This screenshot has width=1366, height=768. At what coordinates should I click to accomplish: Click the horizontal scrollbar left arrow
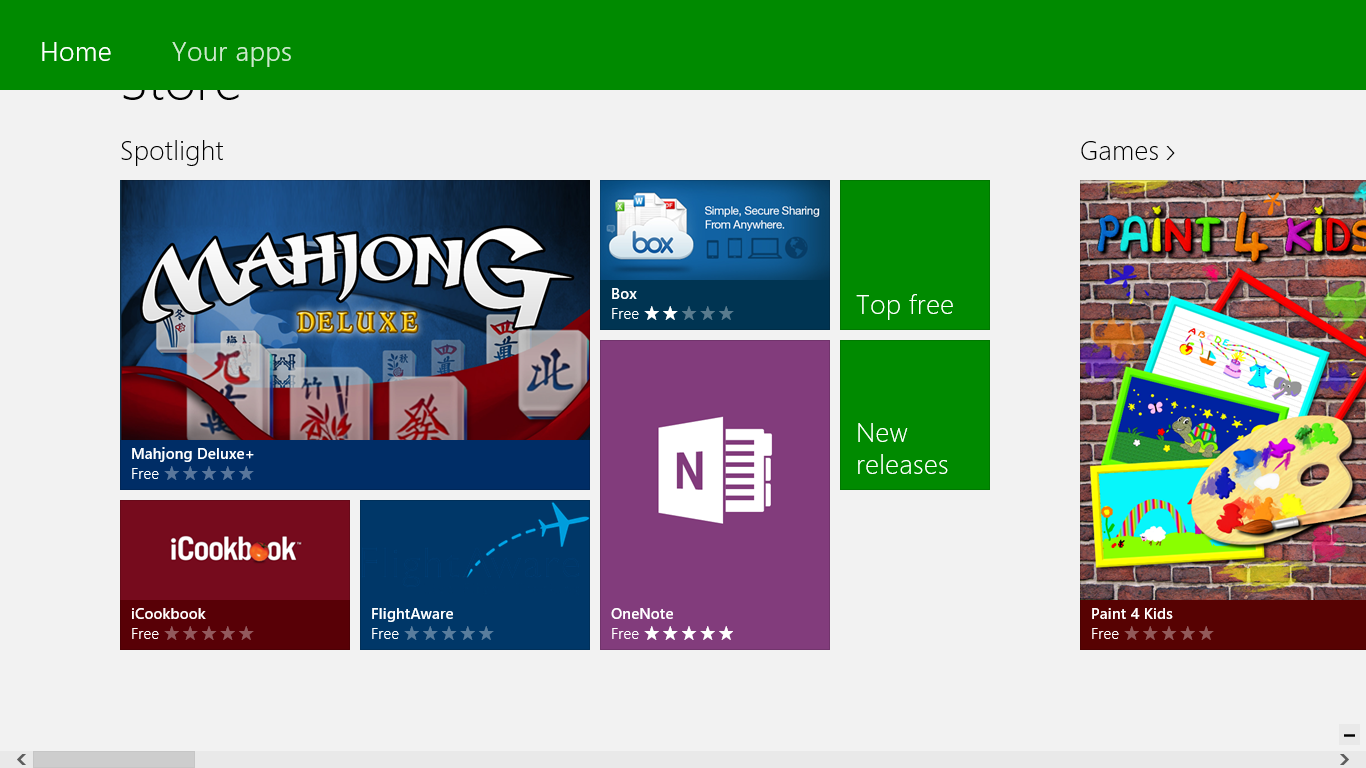(x=22, y=760)
